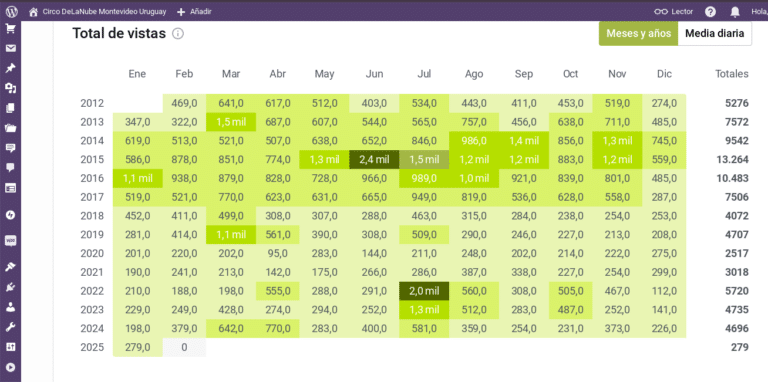The width and height of the screenshot is (768, 382).
Task: Select the June 2015 cell showing 2,4 mil
Action: pos(374,160)
